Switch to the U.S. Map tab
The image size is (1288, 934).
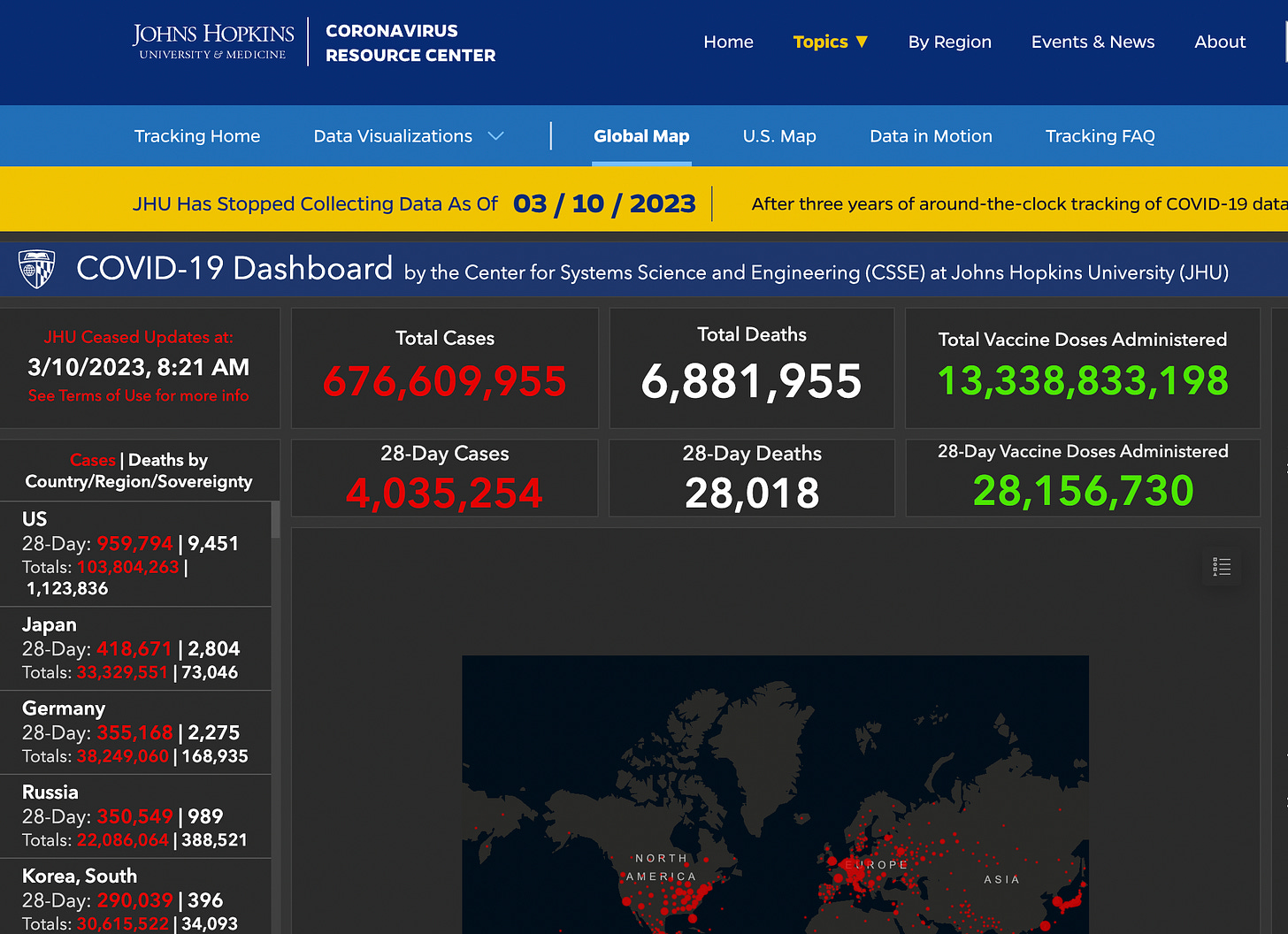779,136
